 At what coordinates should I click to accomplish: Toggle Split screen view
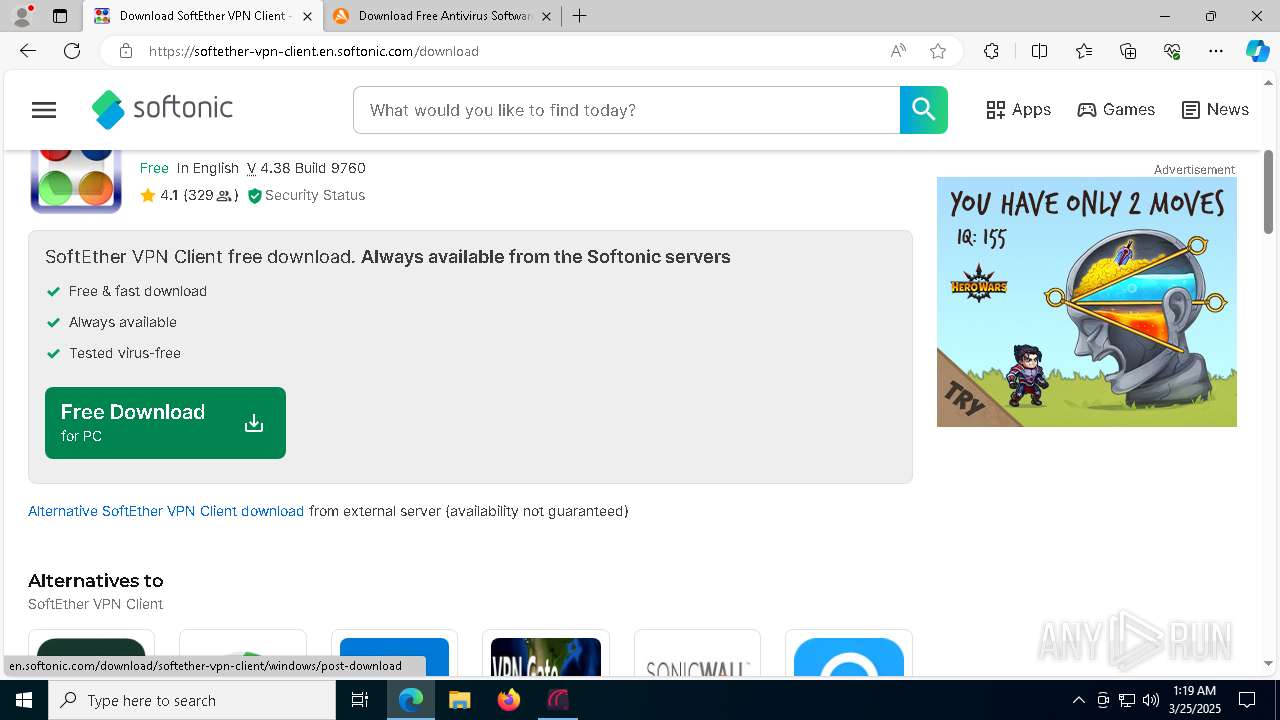pos(1039,51)
